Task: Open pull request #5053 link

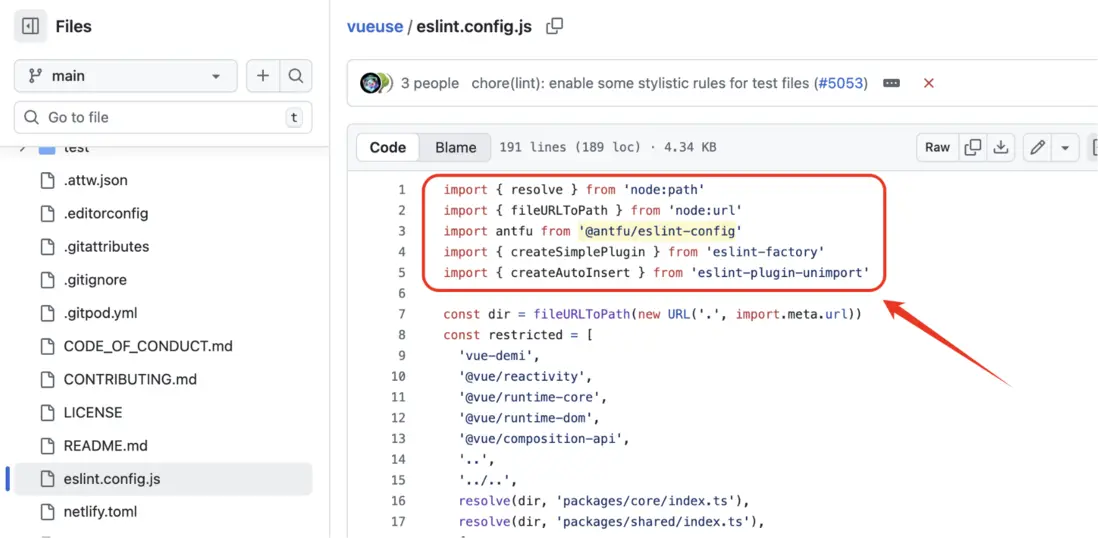Action: pos(839,83)
